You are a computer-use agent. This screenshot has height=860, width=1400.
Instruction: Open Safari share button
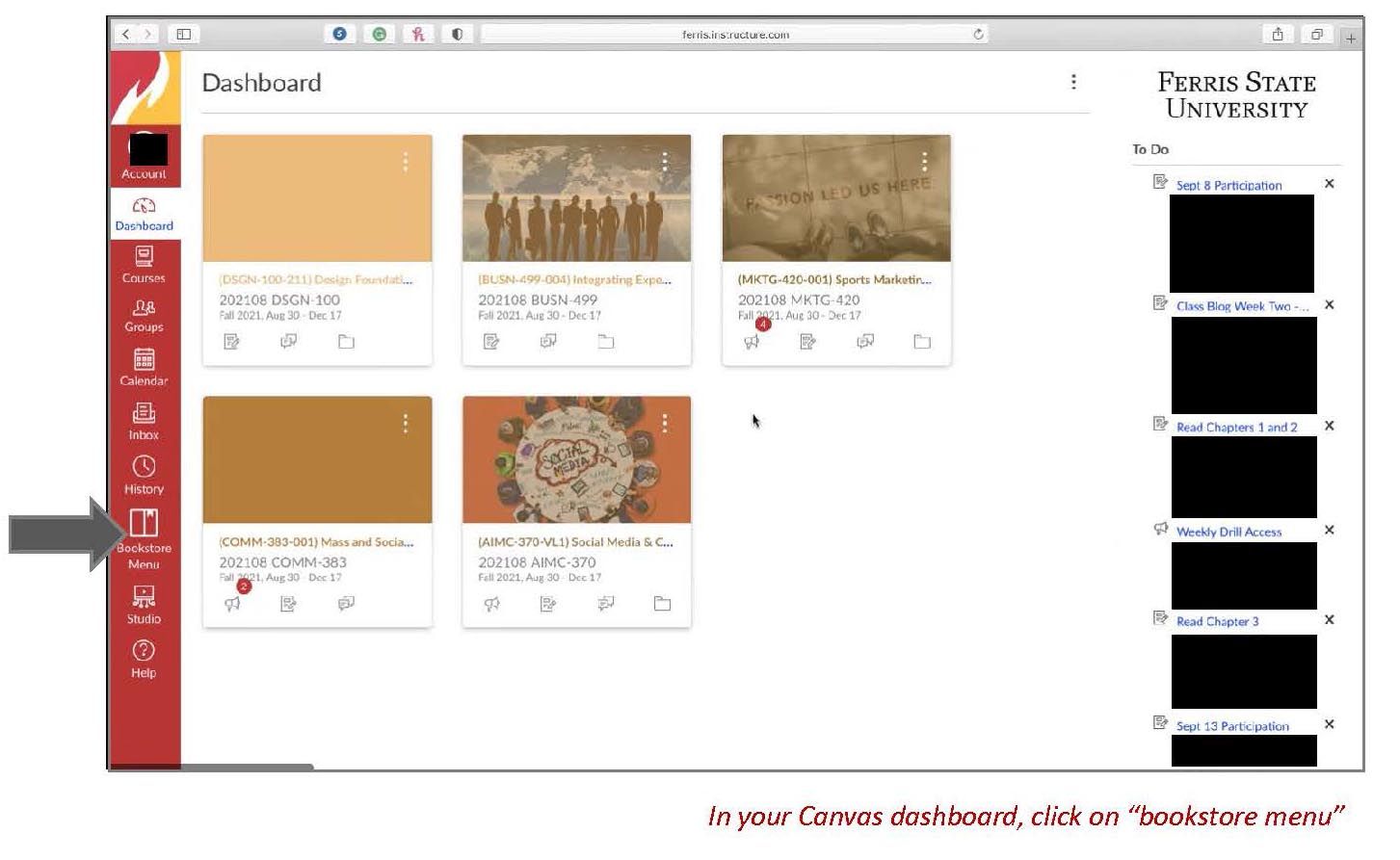point(1278,34)
